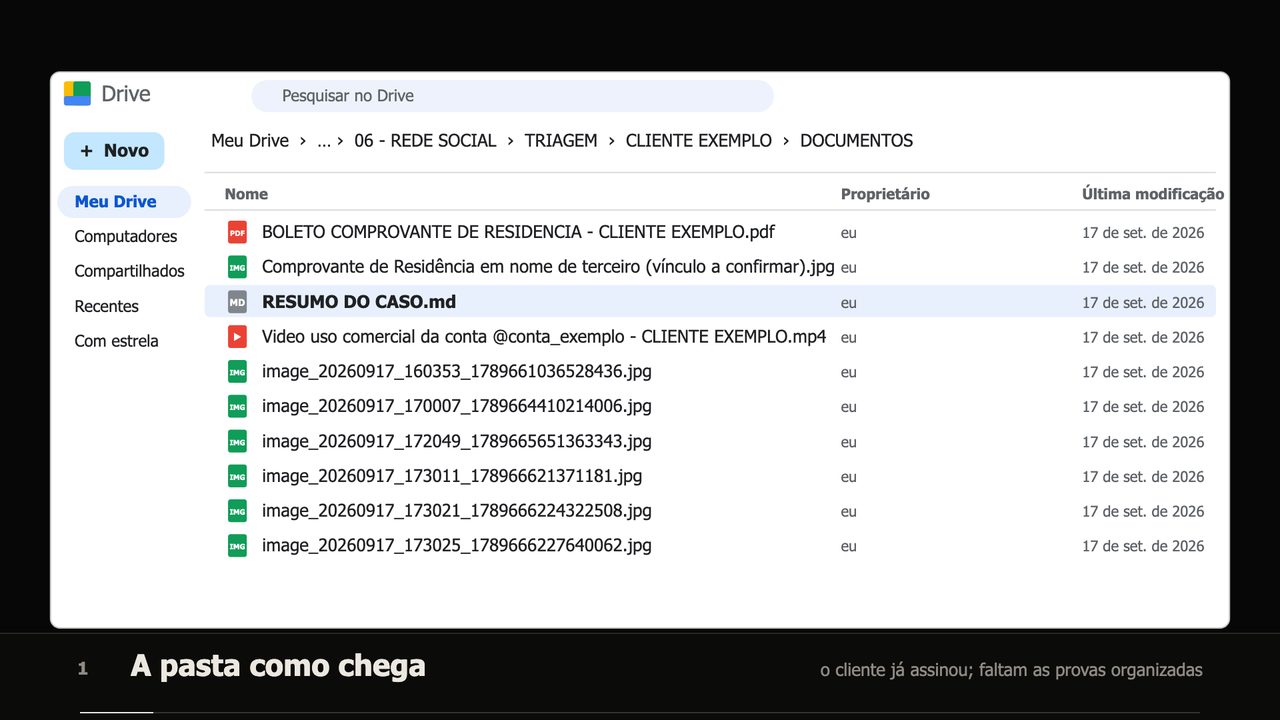This screenshot has height=720, width=1280.
Task: Sort by the Nome column header
Action: tap(246, 194)
